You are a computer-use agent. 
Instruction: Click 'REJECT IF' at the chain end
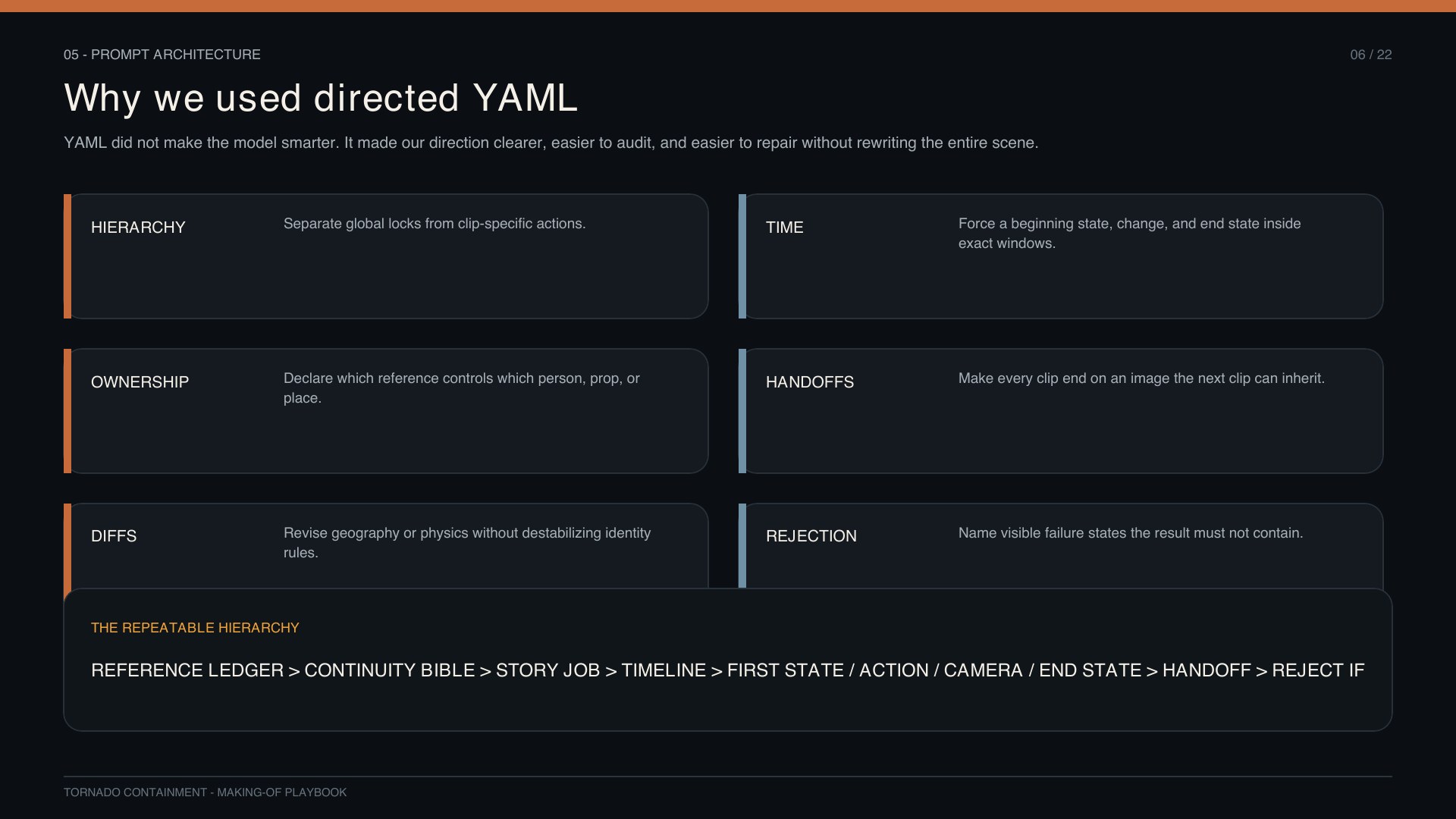[x=1318, y=670]
